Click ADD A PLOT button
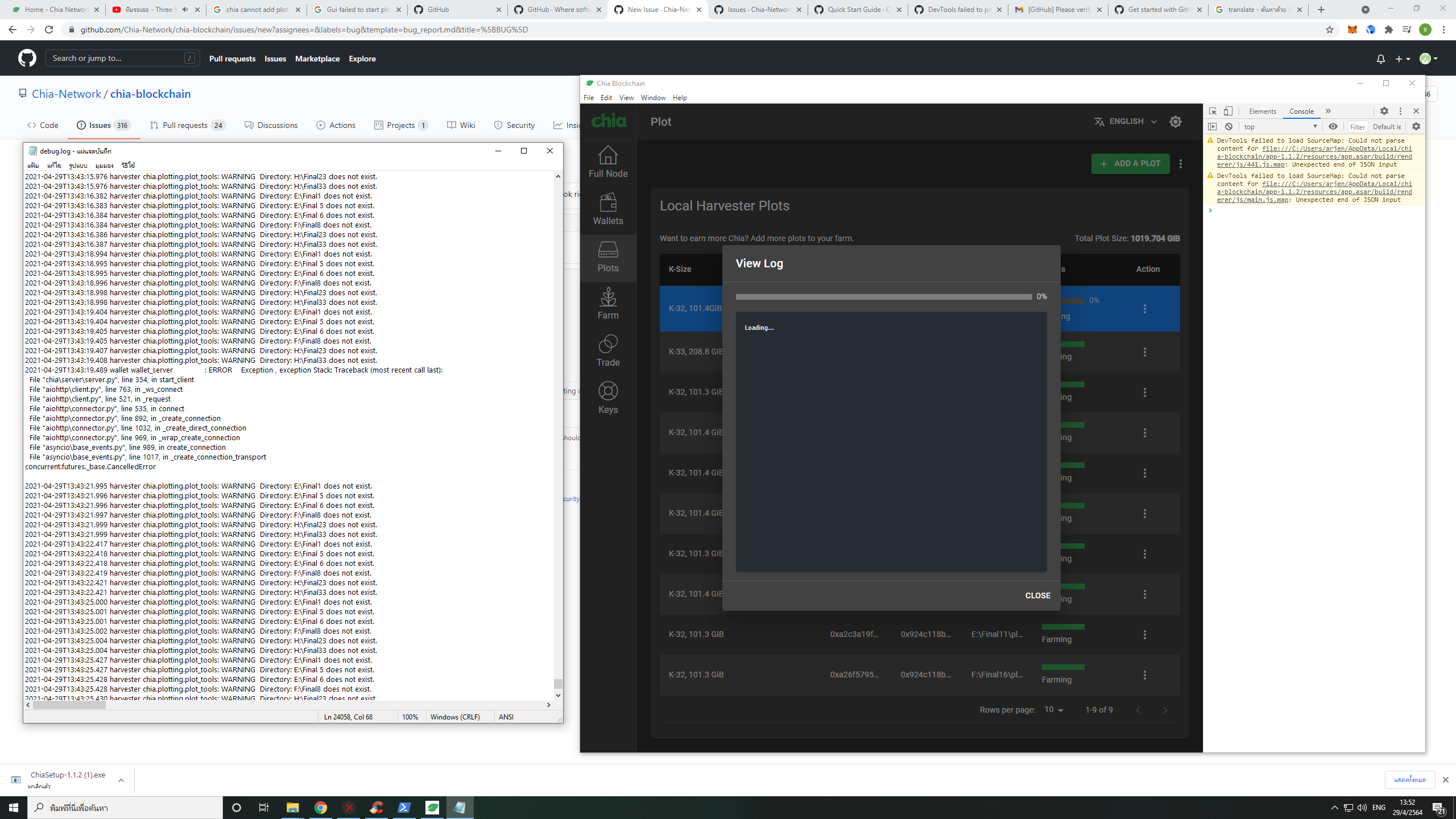Image resolution: width=1456 pixels, height=819 pixels. [1130, 164]
